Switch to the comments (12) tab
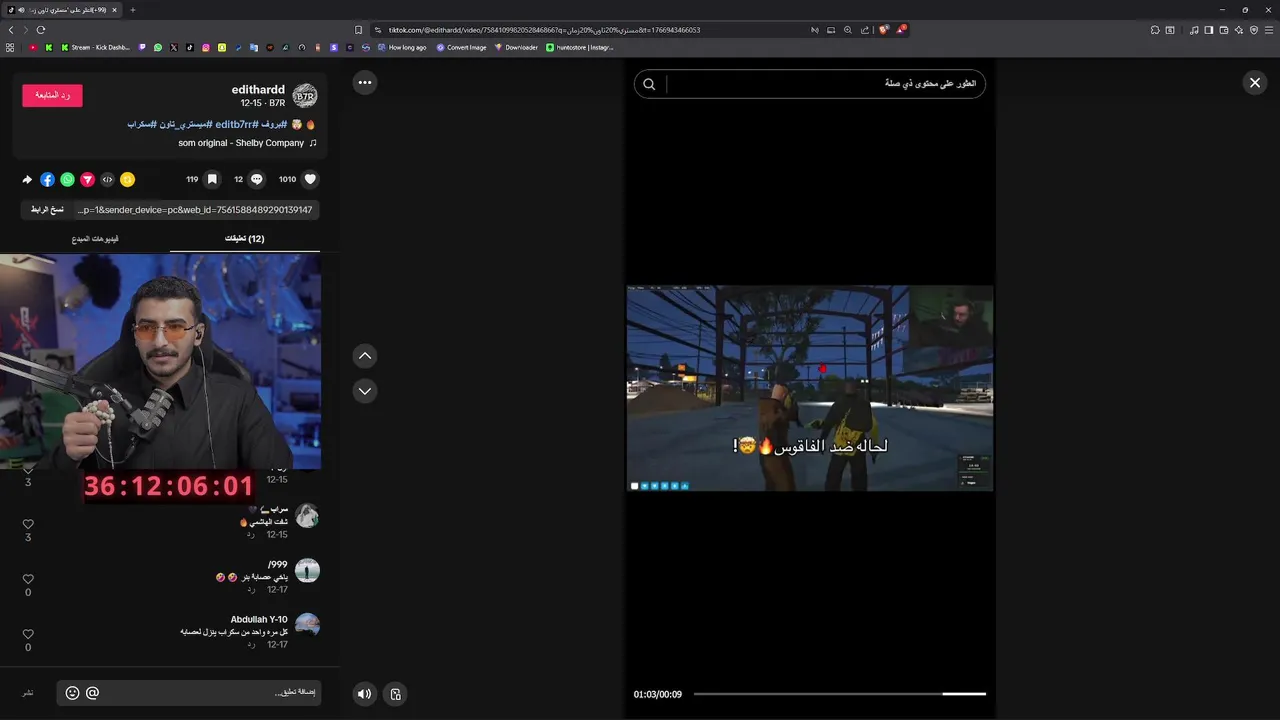Viewport: 1280px width, 720px height. coord(245,239)
